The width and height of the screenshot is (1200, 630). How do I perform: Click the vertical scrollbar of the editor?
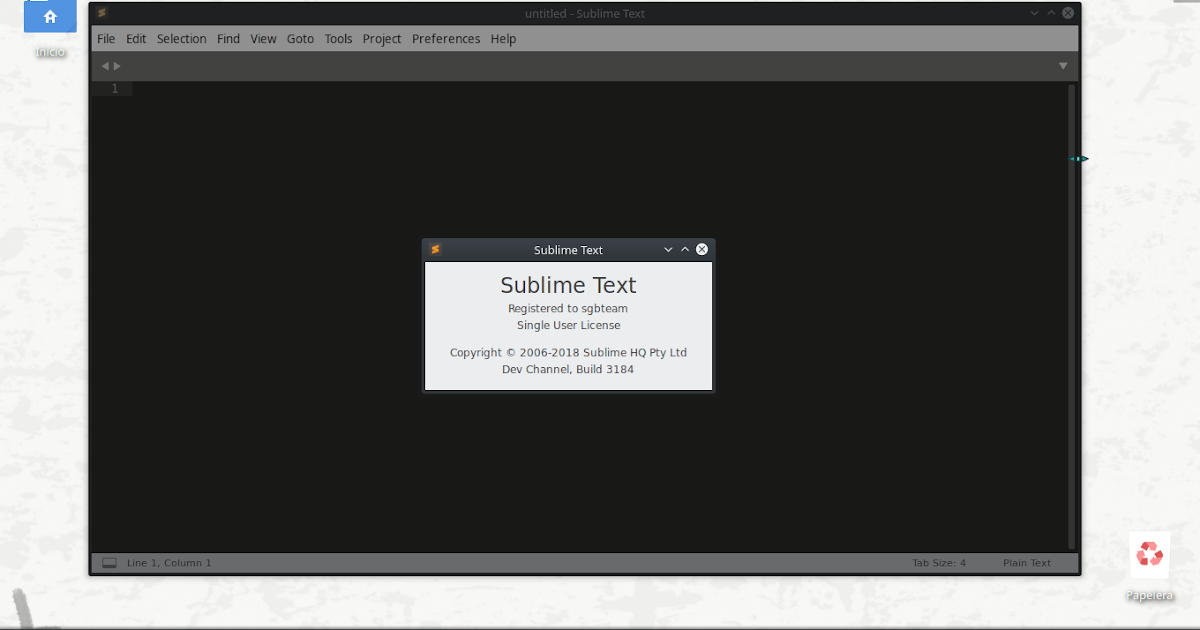(x=1071, y=315)
